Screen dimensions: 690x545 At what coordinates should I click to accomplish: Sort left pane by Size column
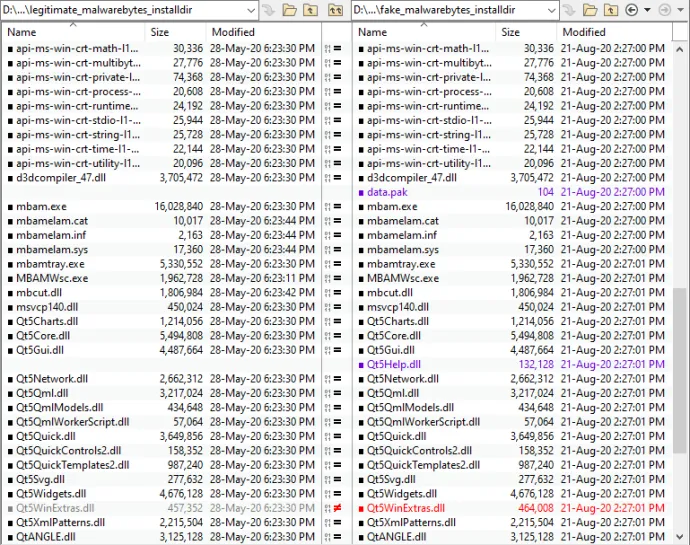coord(175,32)
